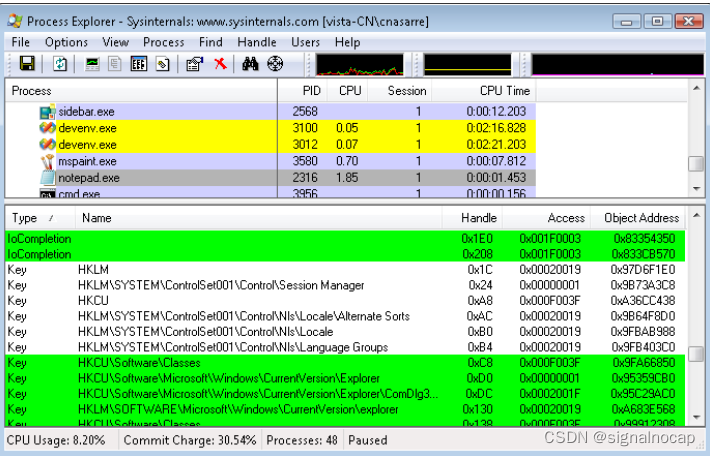
Task: Open the Help menu
Action: pyautogui.click(x=347, y=42)
